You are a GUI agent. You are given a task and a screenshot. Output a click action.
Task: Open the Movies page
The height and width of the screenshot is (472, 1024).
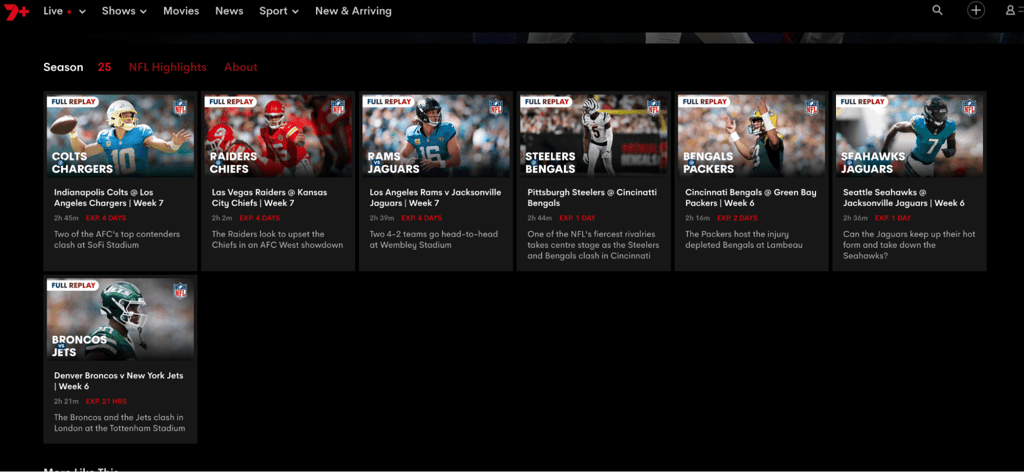(x=181, y=11)
